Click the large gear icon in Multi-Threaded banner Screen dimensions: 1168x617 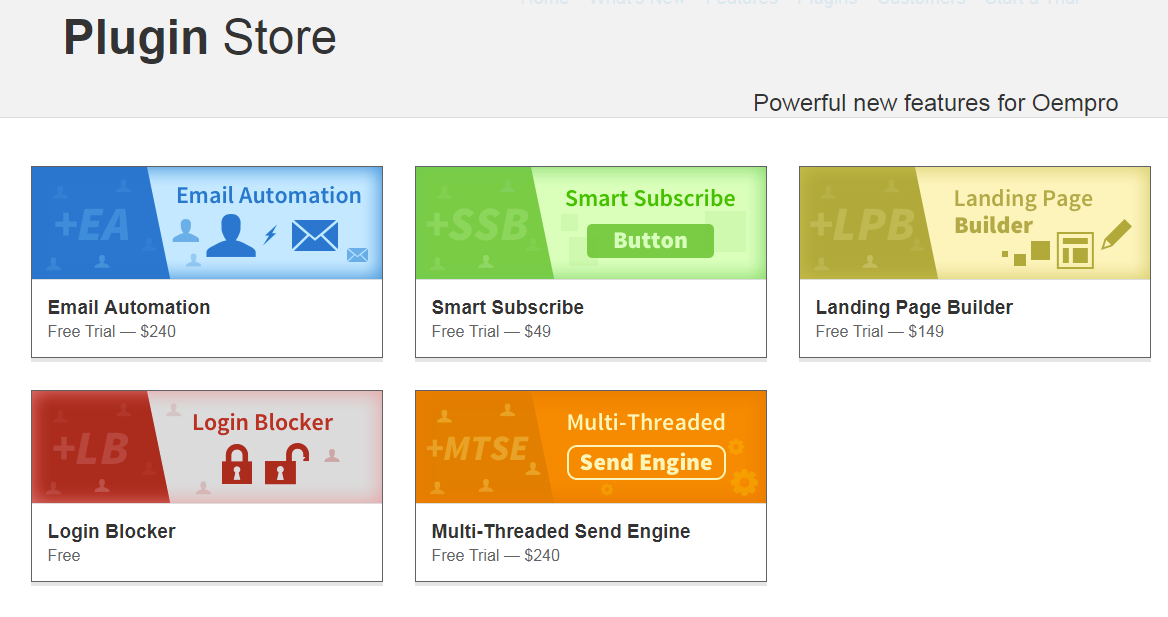point(744,483)
